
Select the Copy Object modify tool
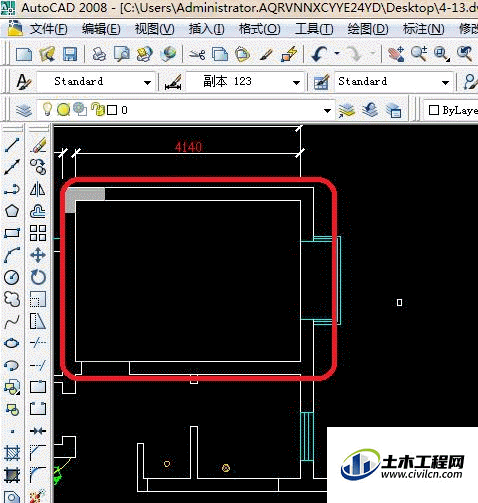[x=38, y=167]
